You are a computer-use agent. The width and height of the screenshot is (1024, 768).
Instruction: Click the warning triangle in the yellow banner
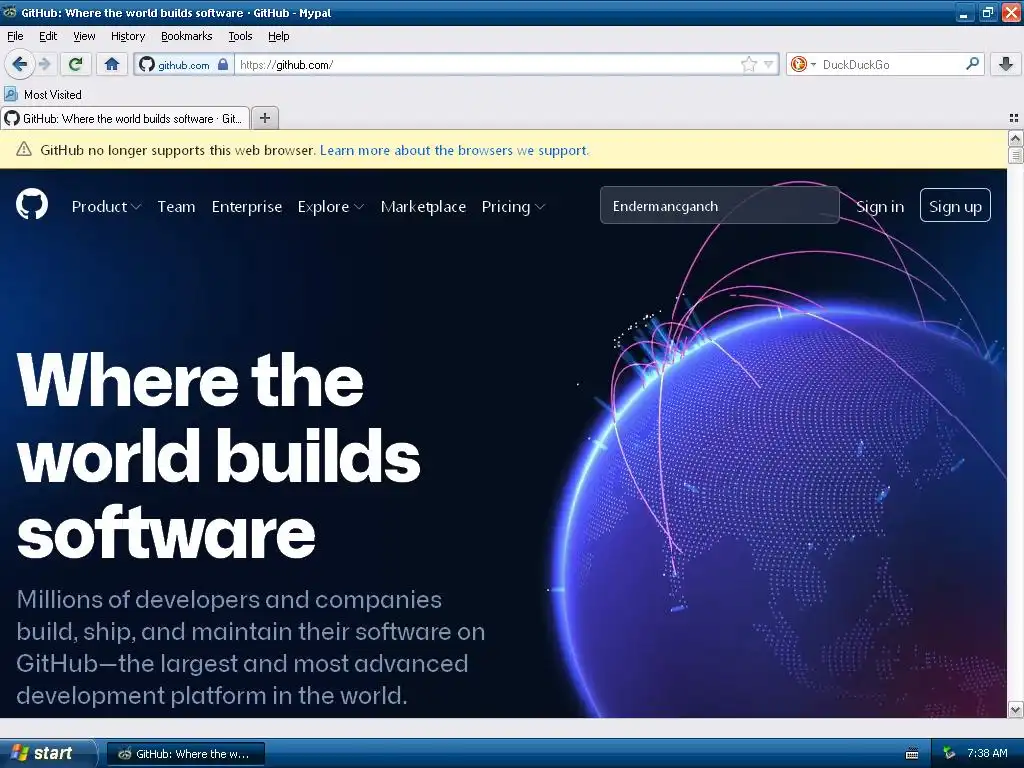pos(24,150)
